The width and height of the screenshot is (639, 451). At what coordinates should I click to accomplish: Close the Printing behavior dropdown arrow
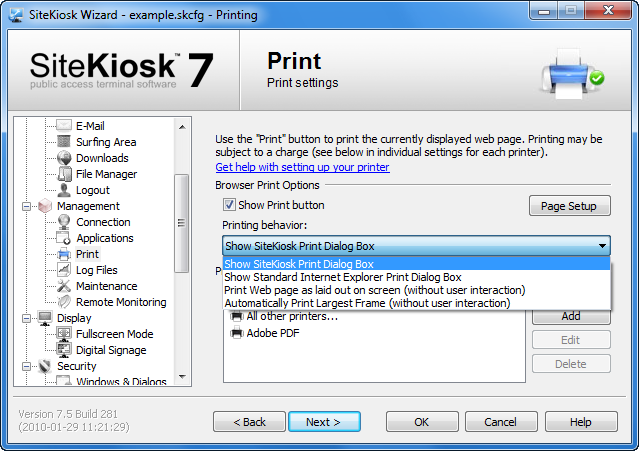tap(601, 246)
